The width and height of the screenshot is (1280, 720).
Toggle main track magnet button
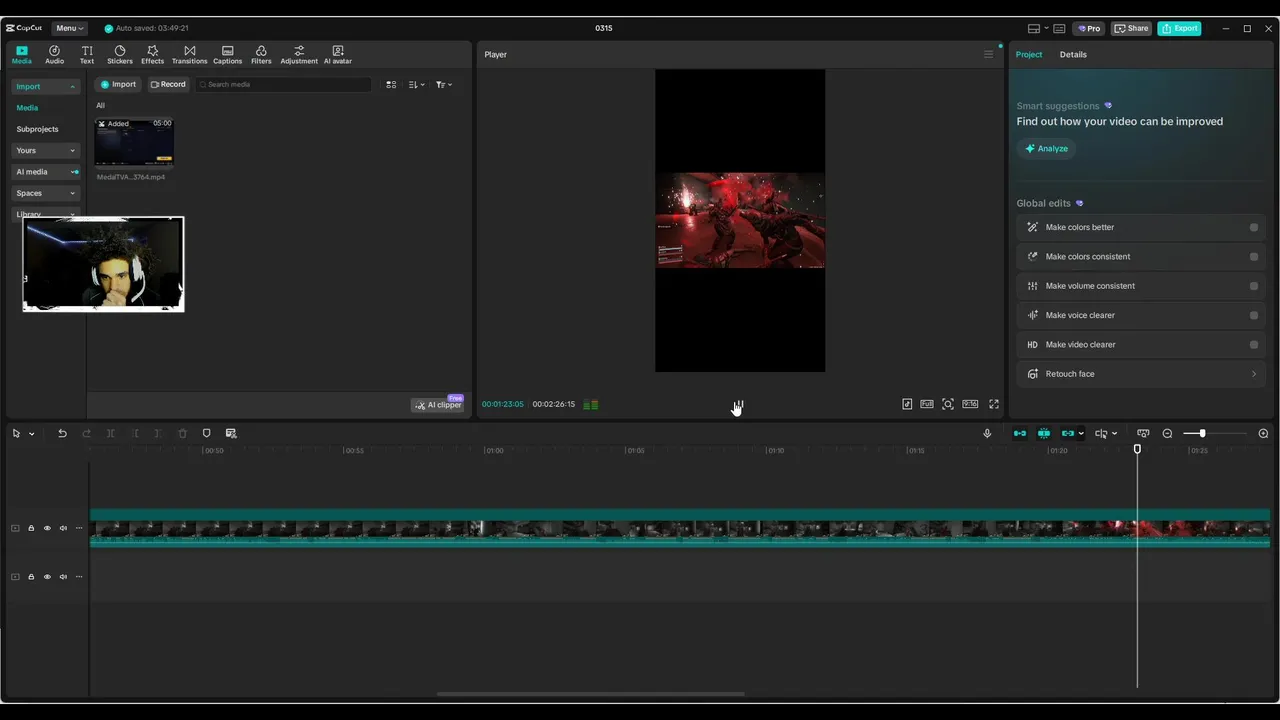(1020, 433)
